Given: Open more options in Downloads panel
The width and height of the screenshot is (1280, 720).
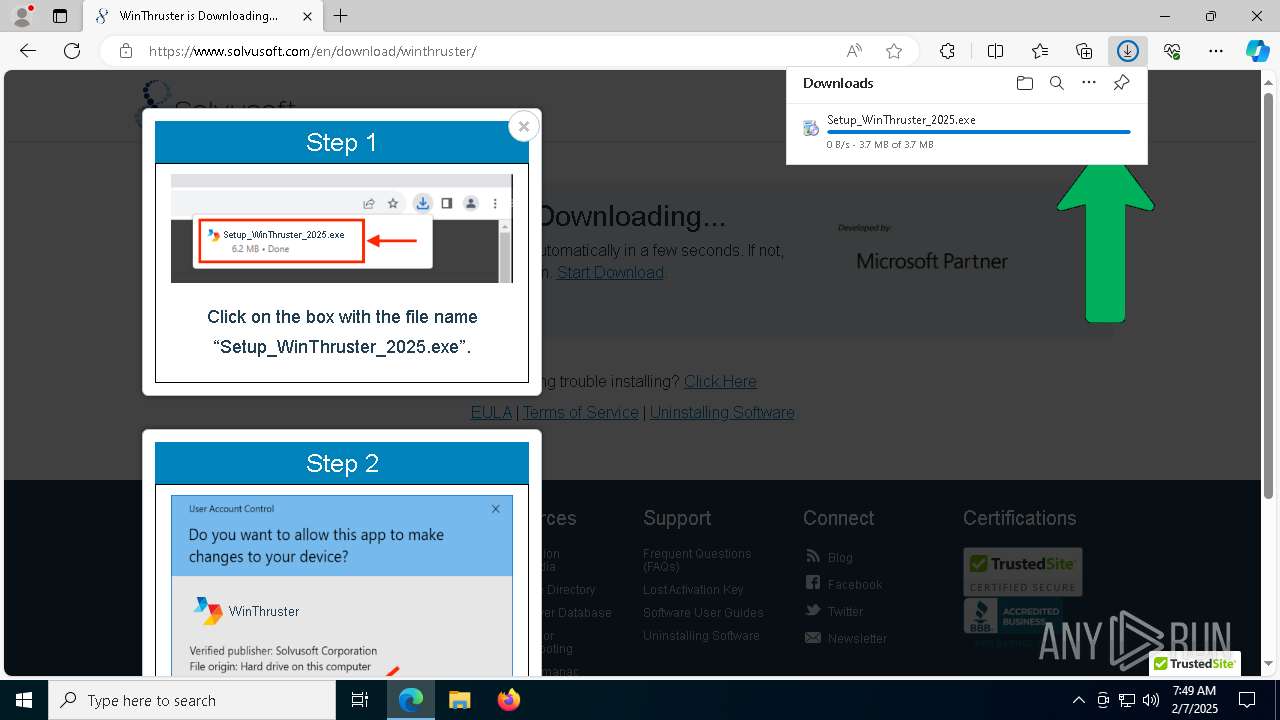Looking at the screenshot, I should tap(1089, 83).
